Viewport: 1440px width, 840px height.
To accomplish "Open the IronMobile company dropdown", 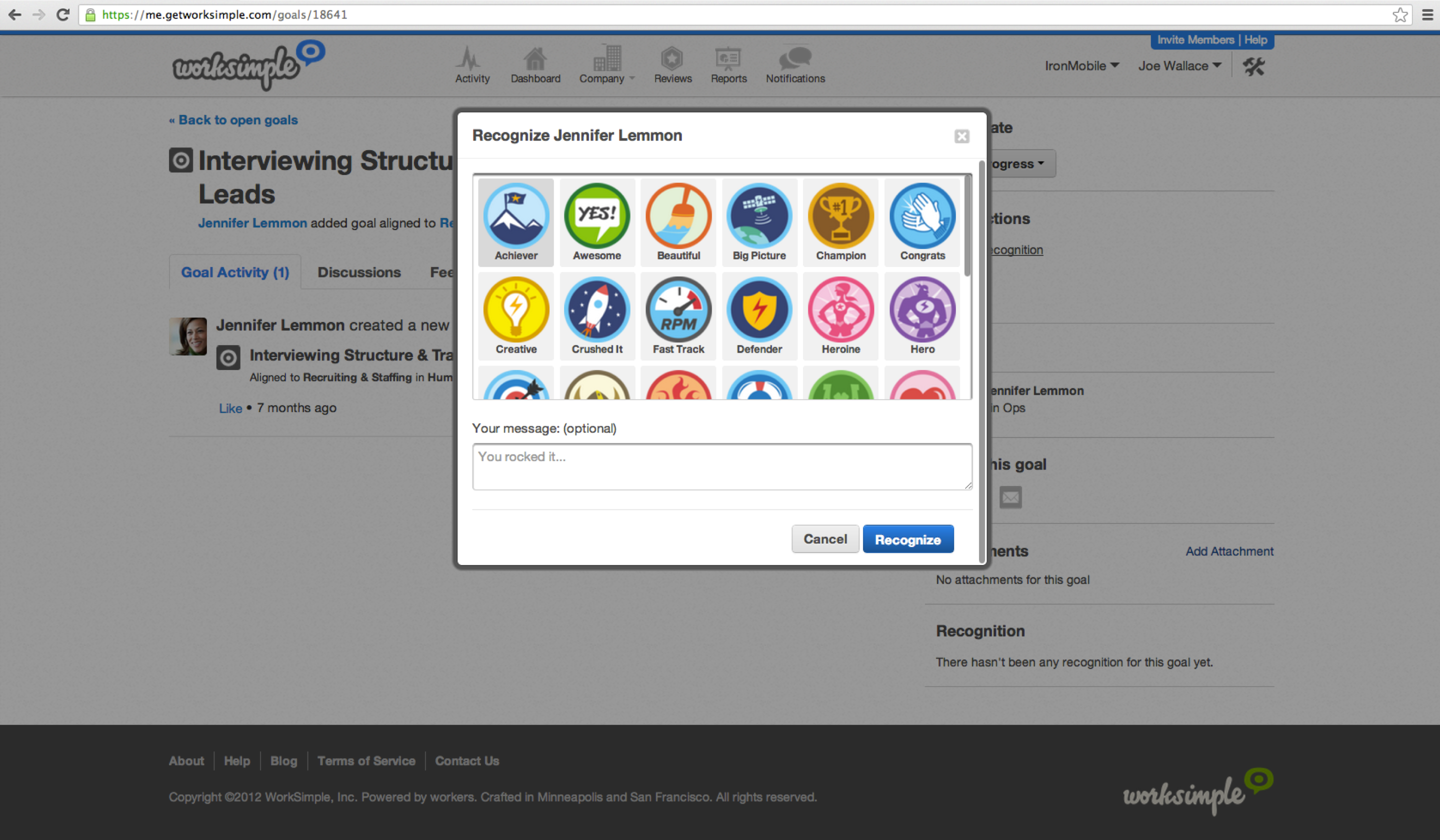I will (1081, 65).
